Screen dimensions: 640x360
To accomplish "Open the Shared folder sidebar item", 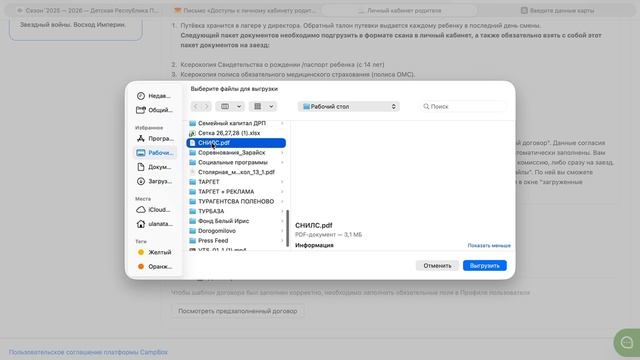I will click(154, 110).
